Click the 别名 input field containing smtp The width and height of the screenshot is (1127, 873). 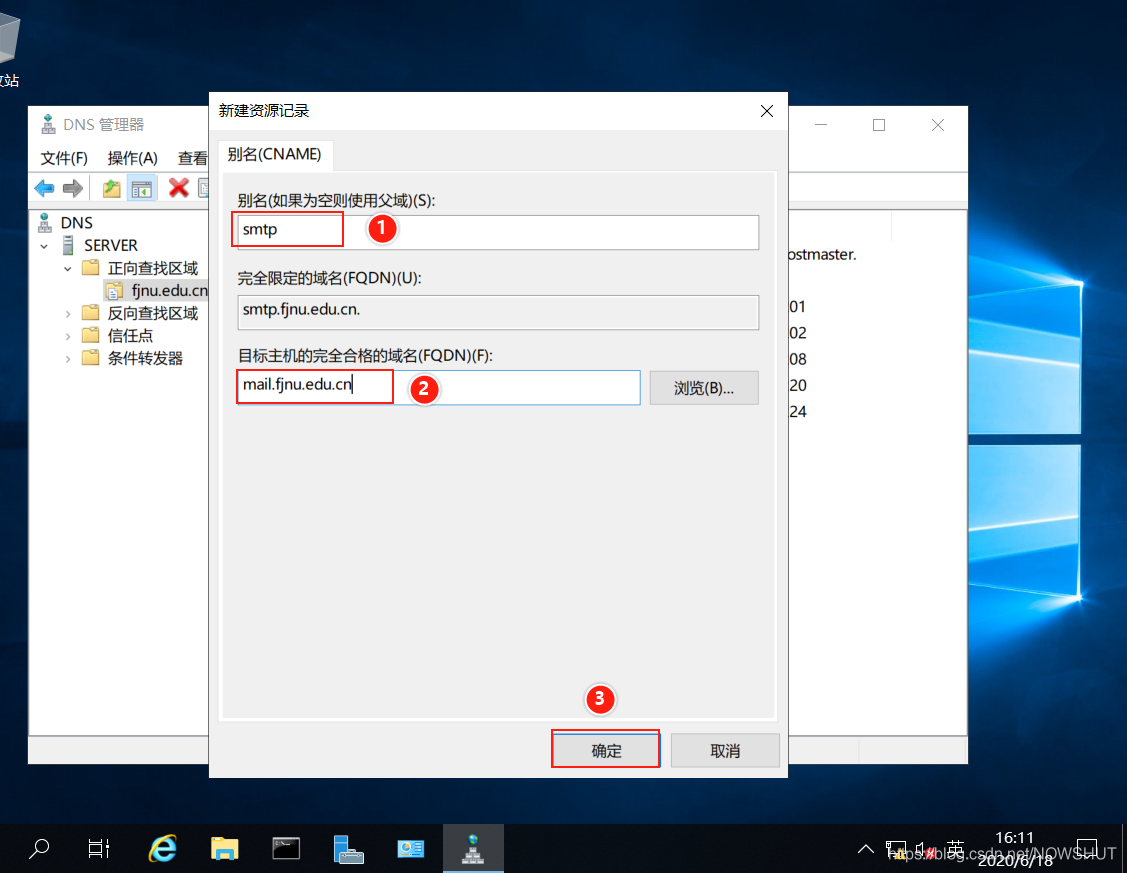[498, 232]
